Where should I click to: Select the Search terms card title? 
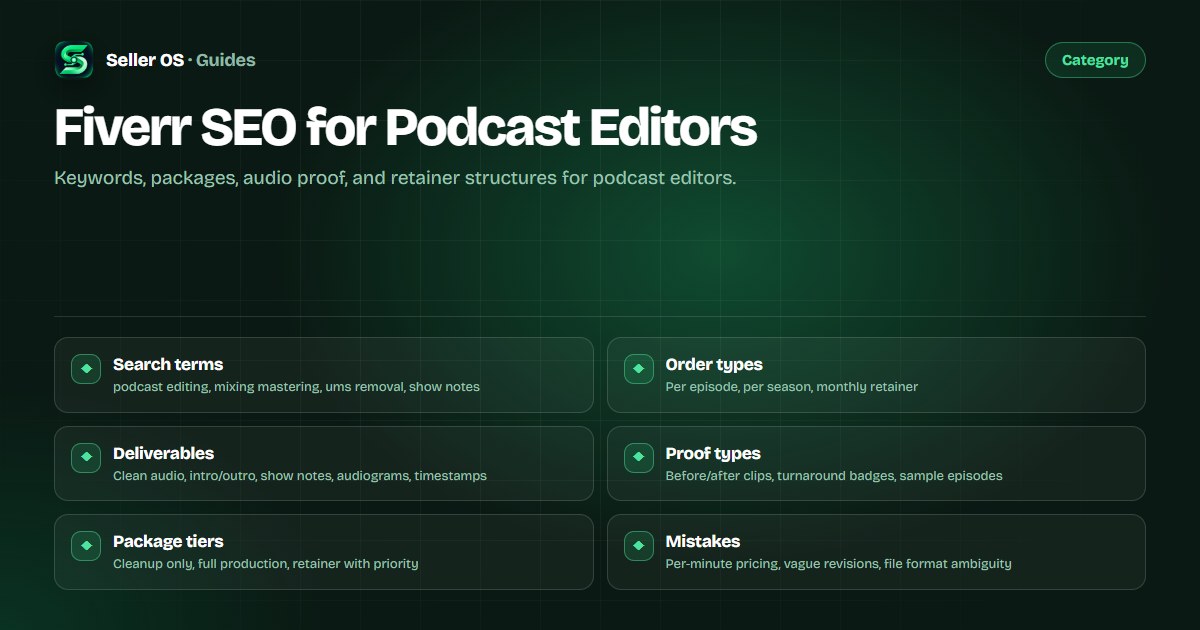pyautogui.click(x=168, y=364)
